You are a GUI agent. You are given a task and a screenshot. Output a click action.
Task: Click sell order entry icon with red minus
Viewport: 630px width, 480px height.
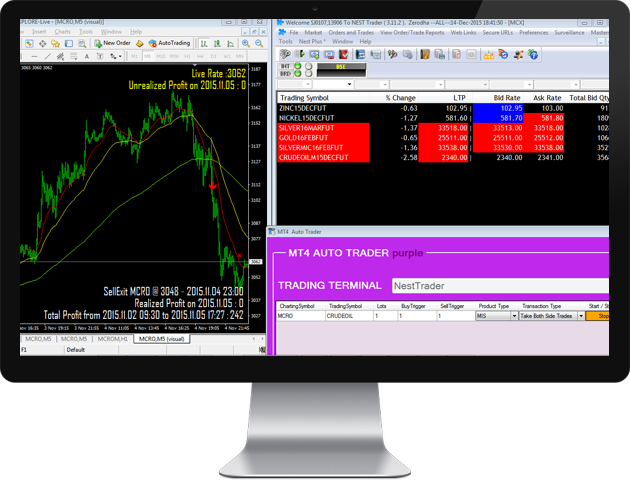[x=329, y=54]
